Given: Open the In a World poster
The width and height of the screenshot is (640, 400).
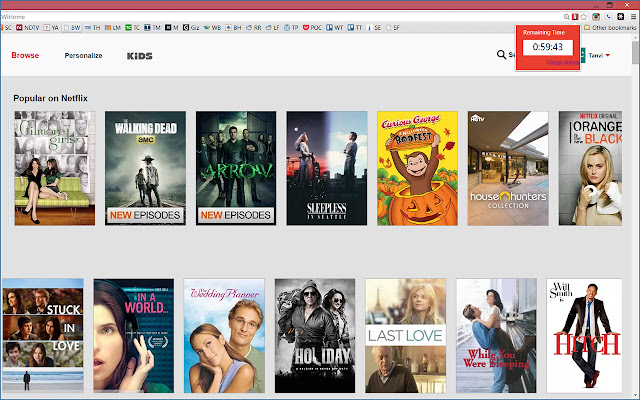Looking at the screenshot, I should (133, 336).
